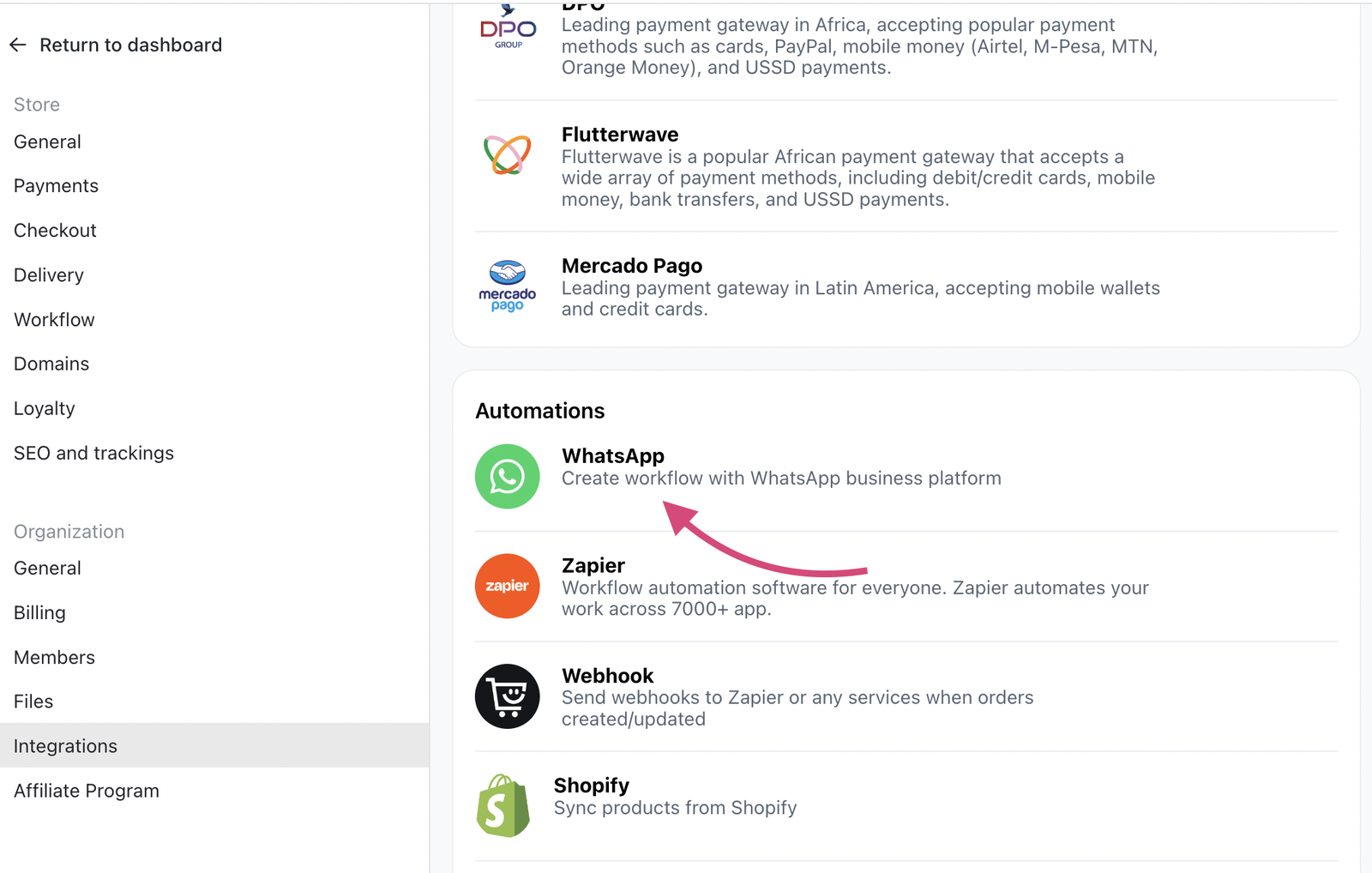Screen dimensions: 1372x873
Task: Click the Flutterwave logo icon
Action: [507, 154]
